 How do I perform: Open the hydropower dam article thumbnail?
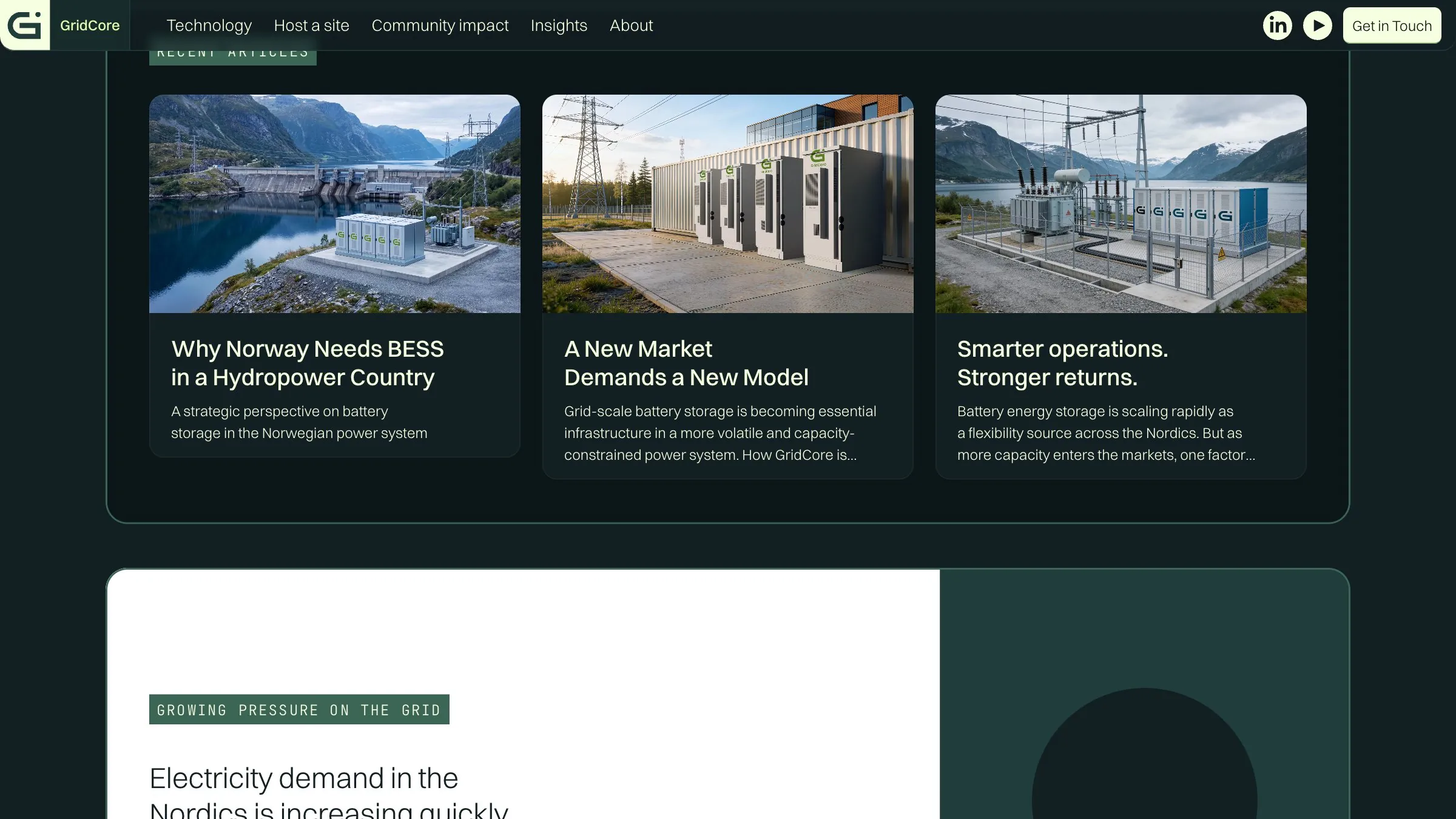[x=335, y=204]
